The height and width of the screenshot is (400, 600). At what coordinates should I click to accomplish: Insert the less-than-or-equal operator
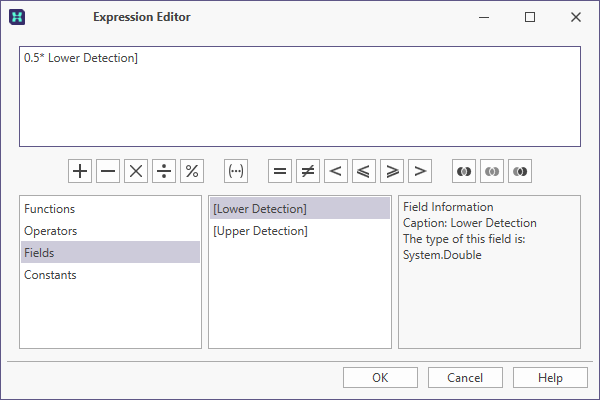364,171
